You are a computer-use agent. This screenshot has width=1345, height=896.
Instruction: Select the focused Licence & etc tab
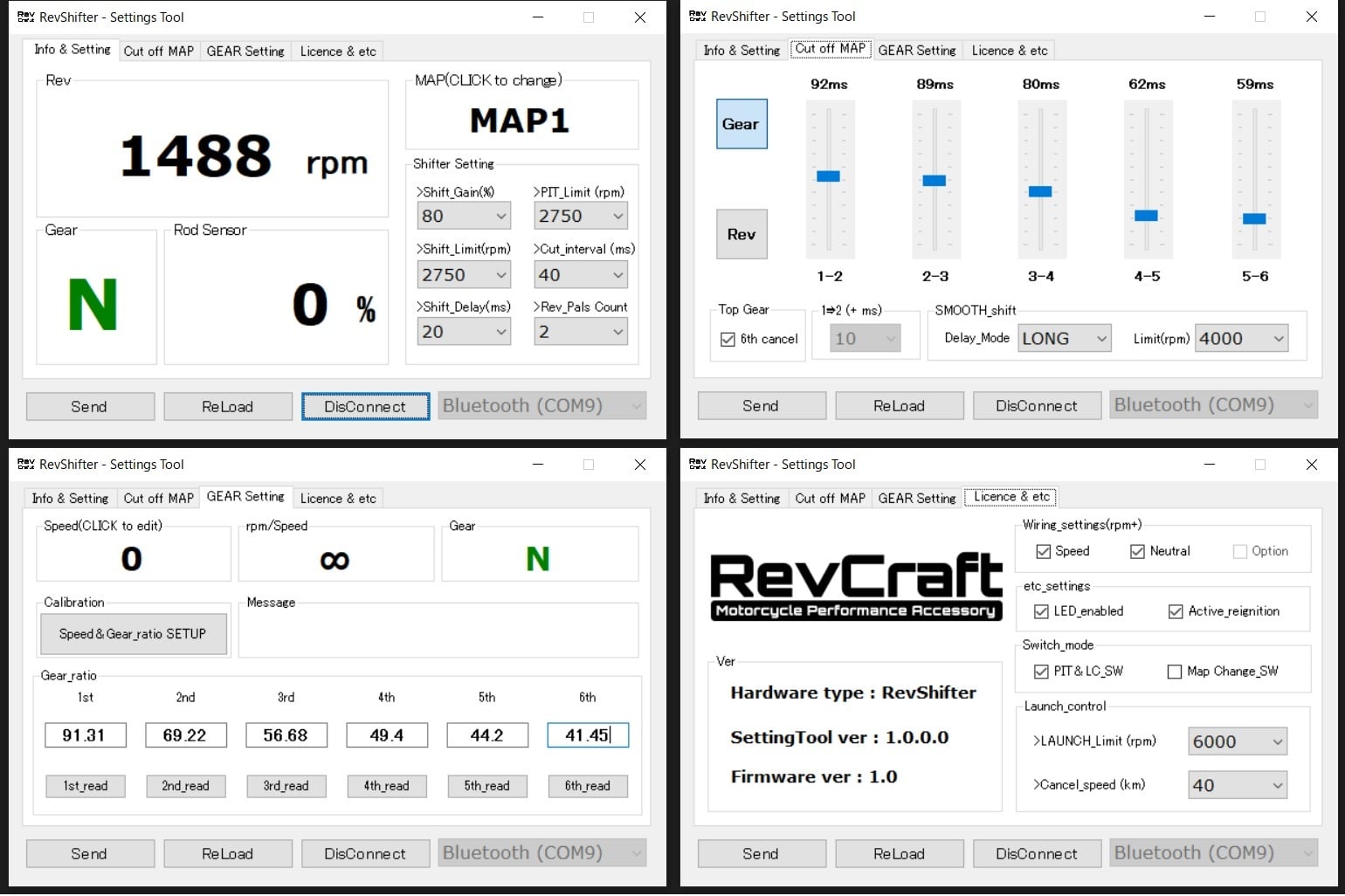1010,497
